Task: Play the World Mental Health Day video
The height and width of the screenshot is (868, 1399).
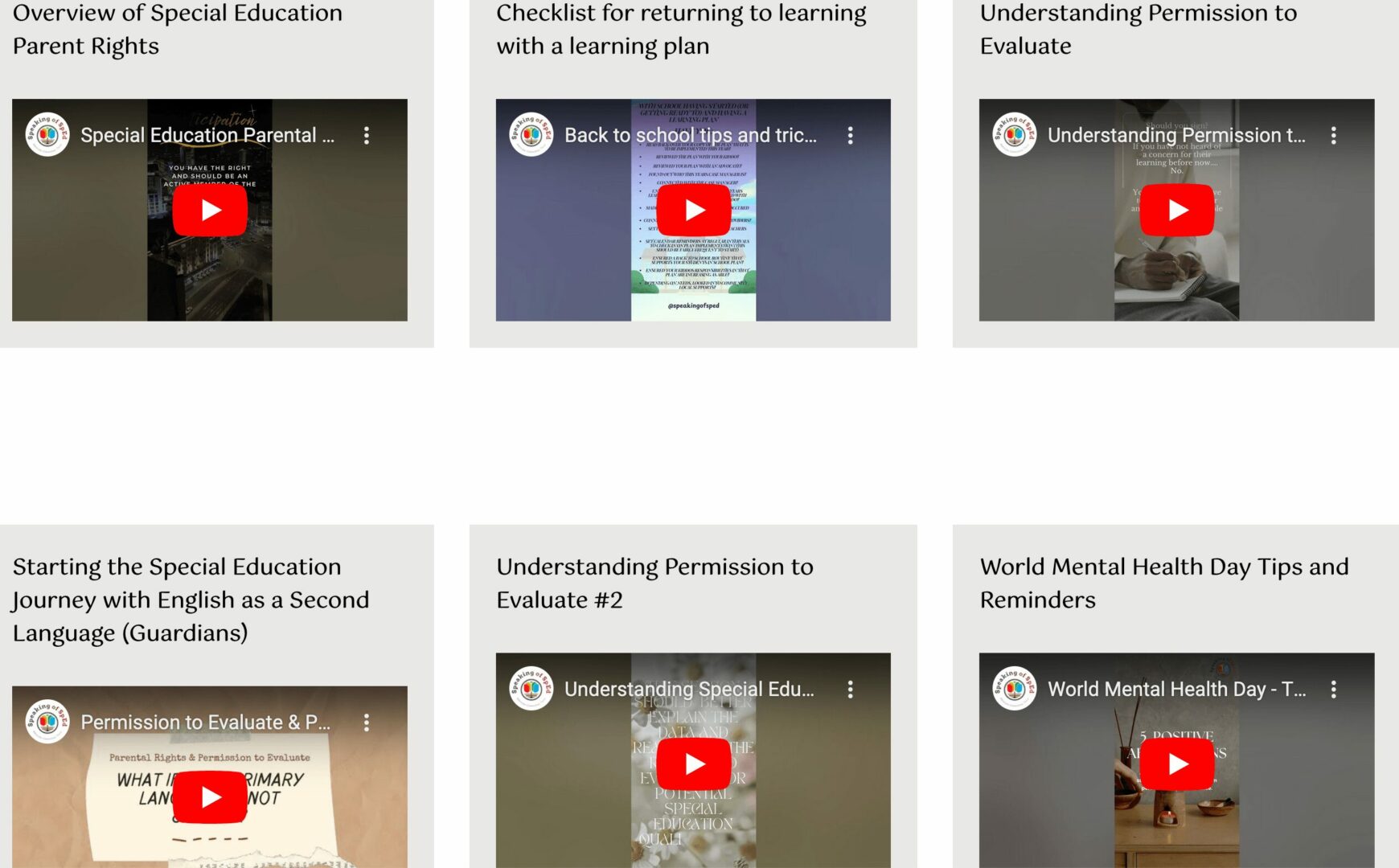Action: (1177, 764)
